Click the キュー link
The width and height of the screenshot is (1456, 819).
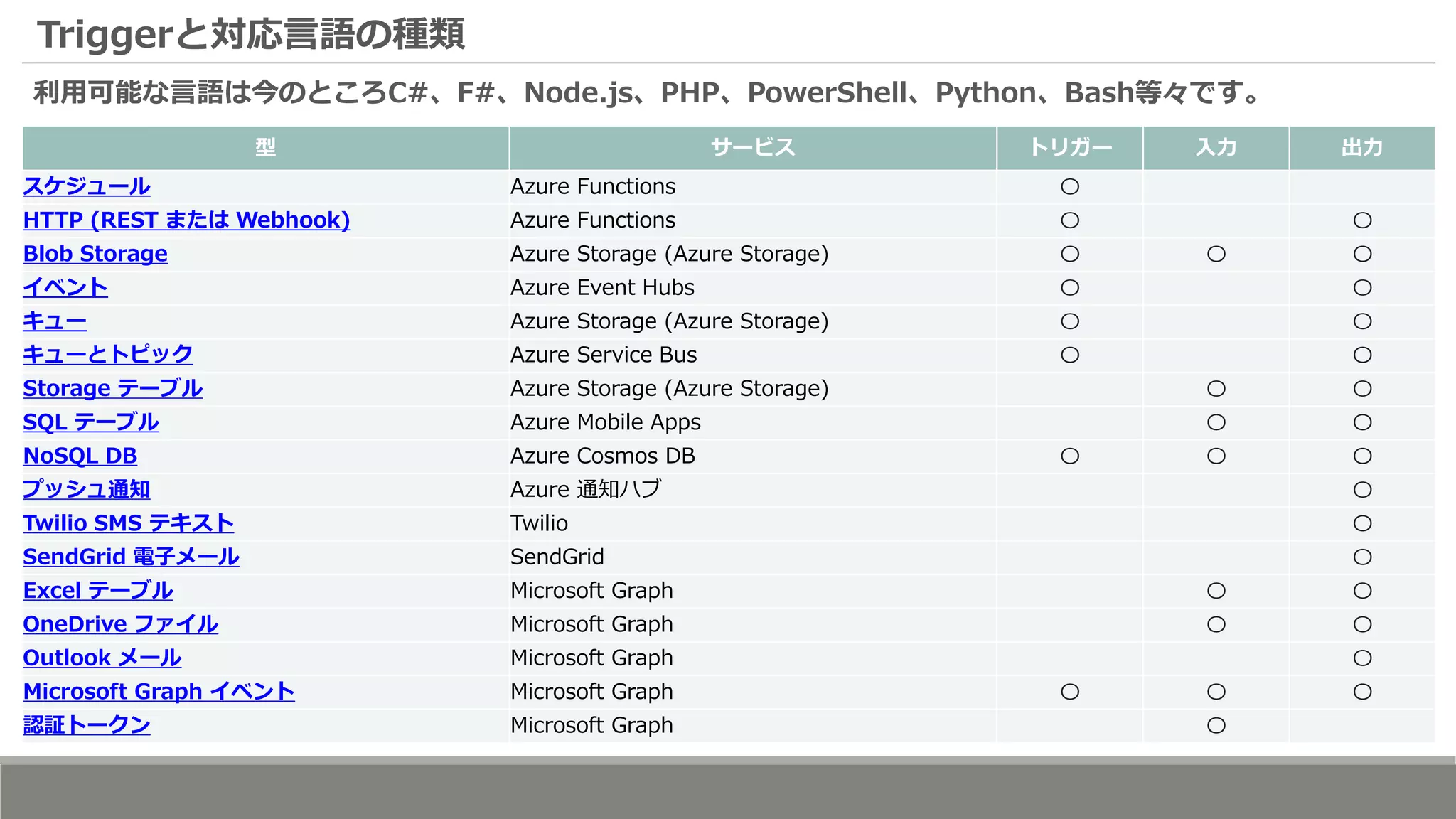click(55, 321)
